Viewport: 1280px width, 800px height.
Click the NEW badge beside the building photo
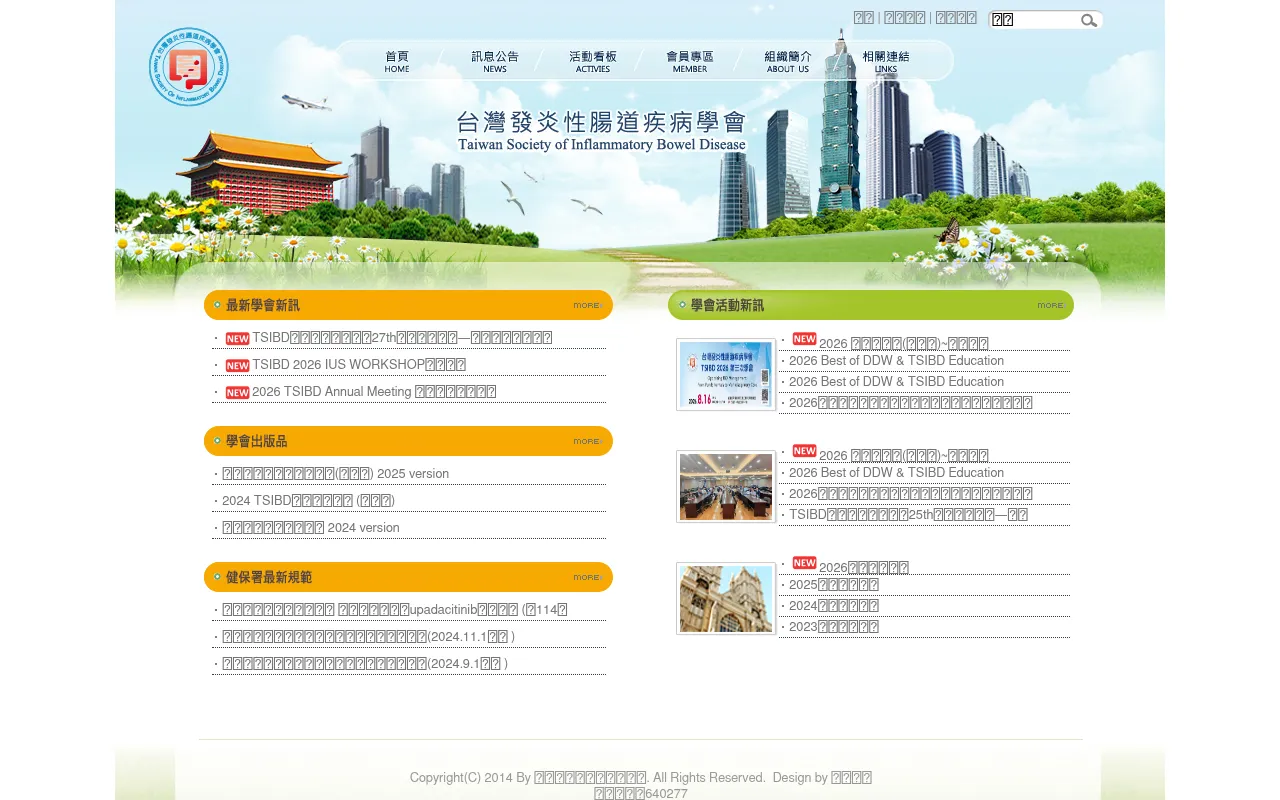(x=804, y=563)
